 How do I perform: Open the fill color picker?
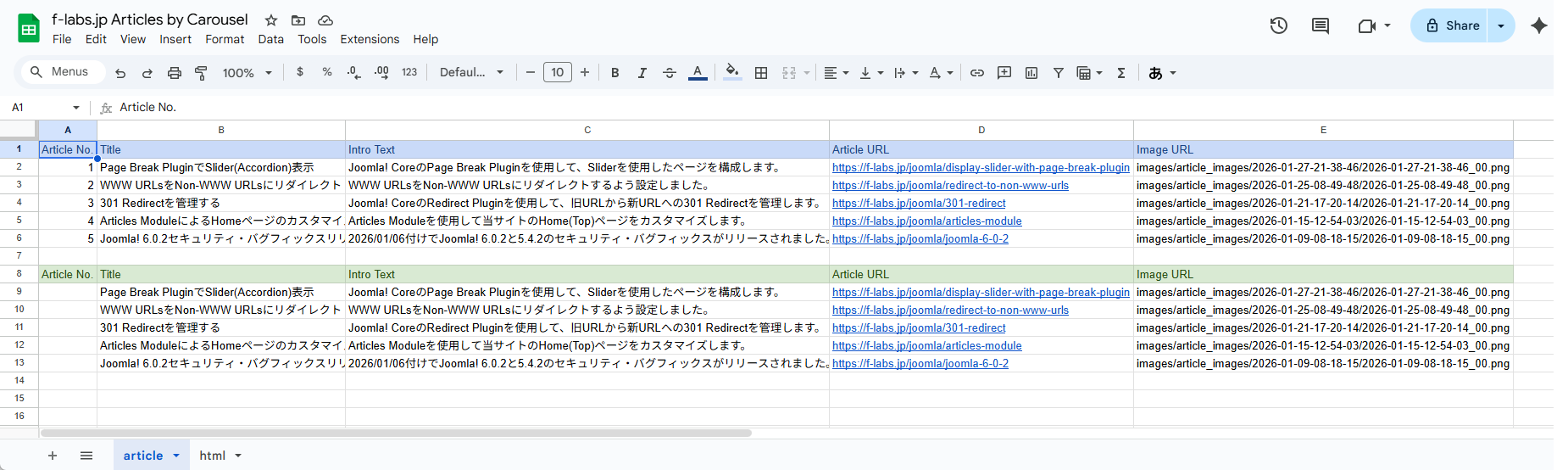[x=732, y=73]
